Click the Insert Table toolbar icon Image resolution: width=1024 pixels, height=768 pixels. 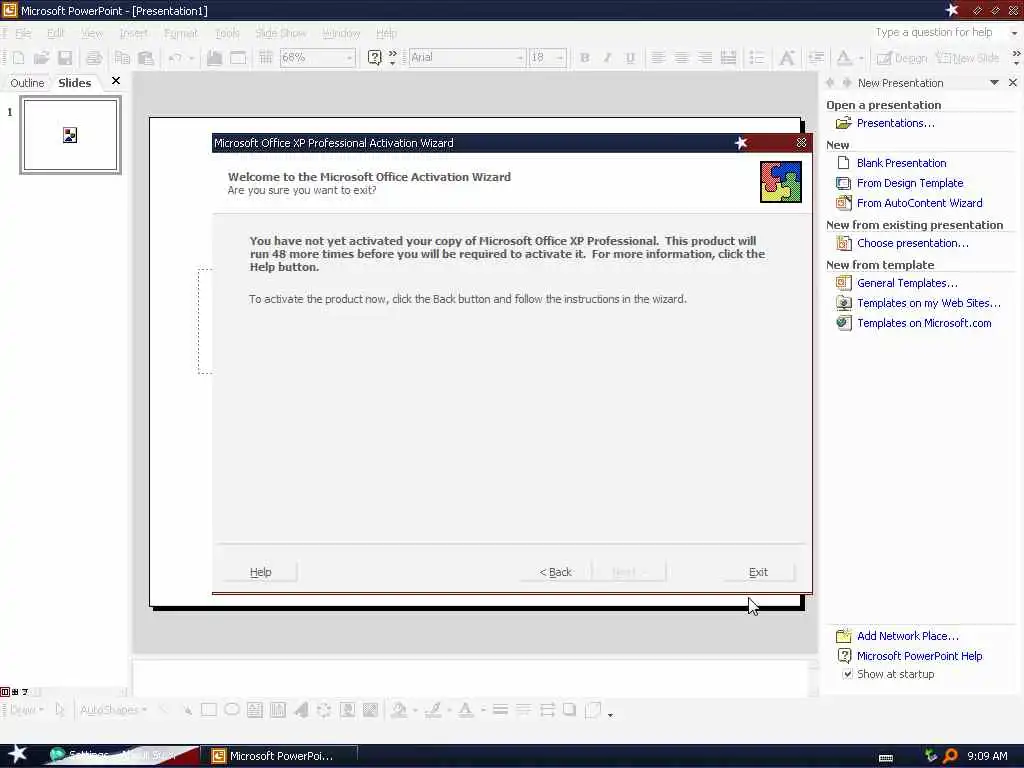tap(238, 57)
